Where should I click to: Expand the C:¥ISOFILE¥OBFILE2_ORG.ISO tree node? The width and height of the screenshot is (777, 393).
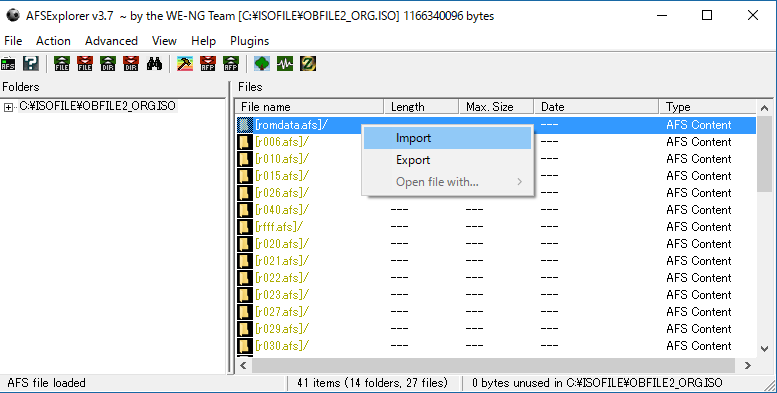[8, 107]
